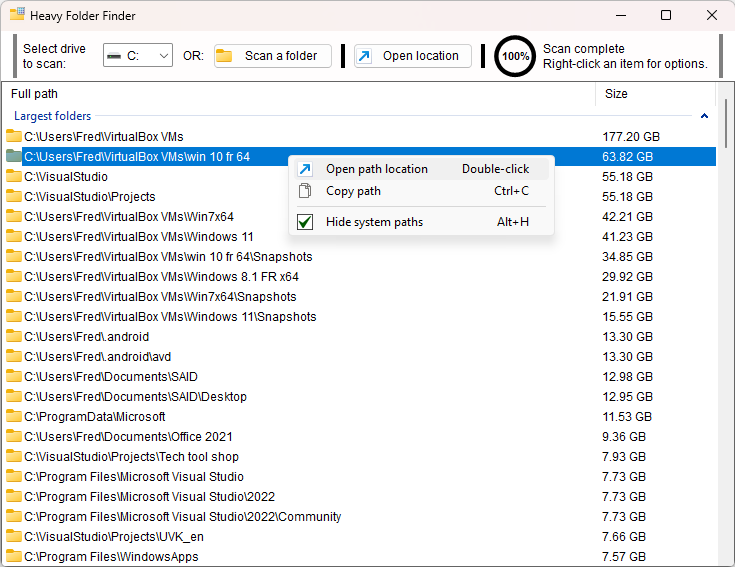Toggle Hide system paths checkbox
735x567 pixels.
tap(305, 222)
